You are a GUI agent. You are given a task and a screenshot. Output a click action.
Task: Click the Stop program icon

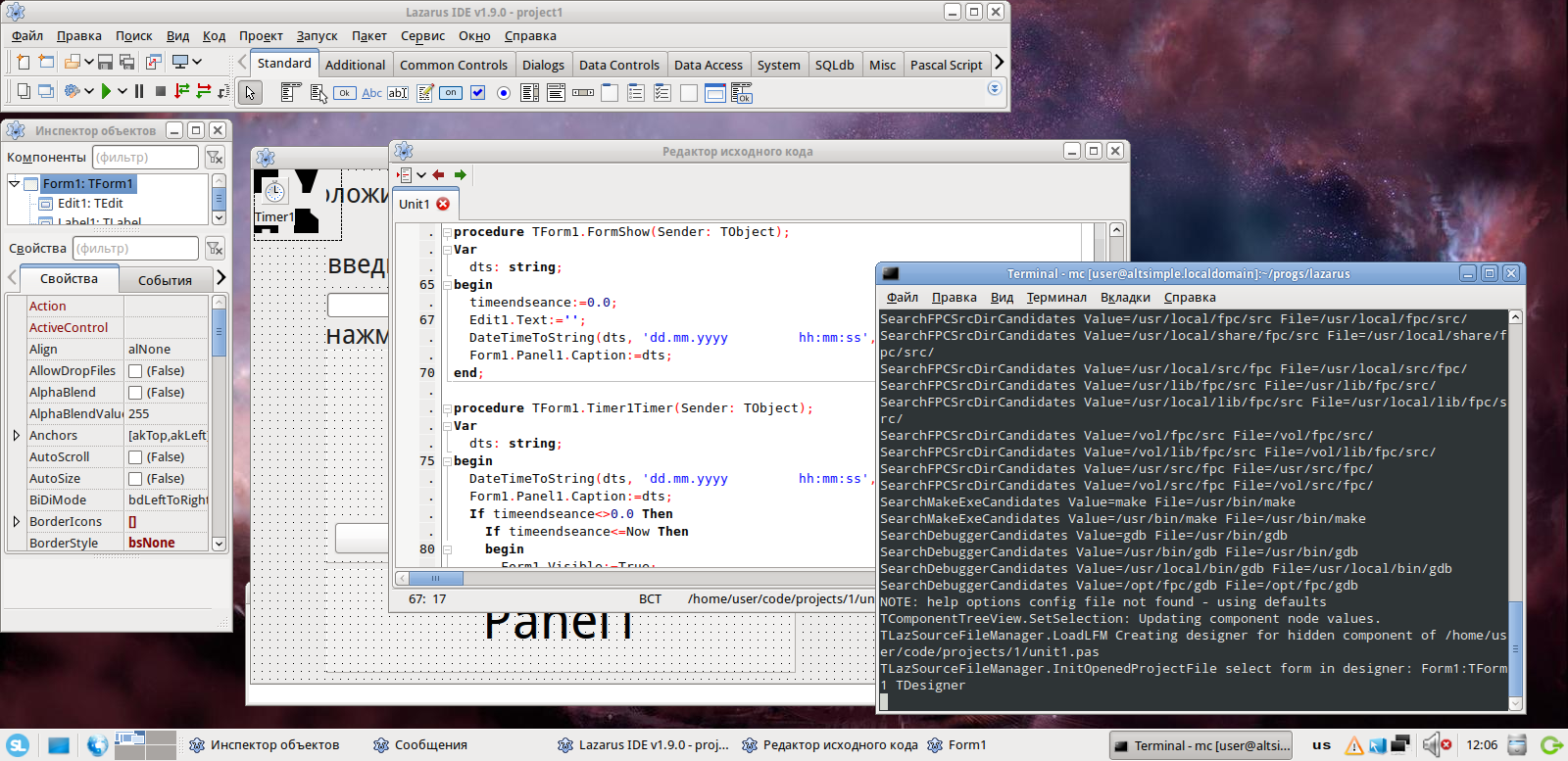click(160, 91)
